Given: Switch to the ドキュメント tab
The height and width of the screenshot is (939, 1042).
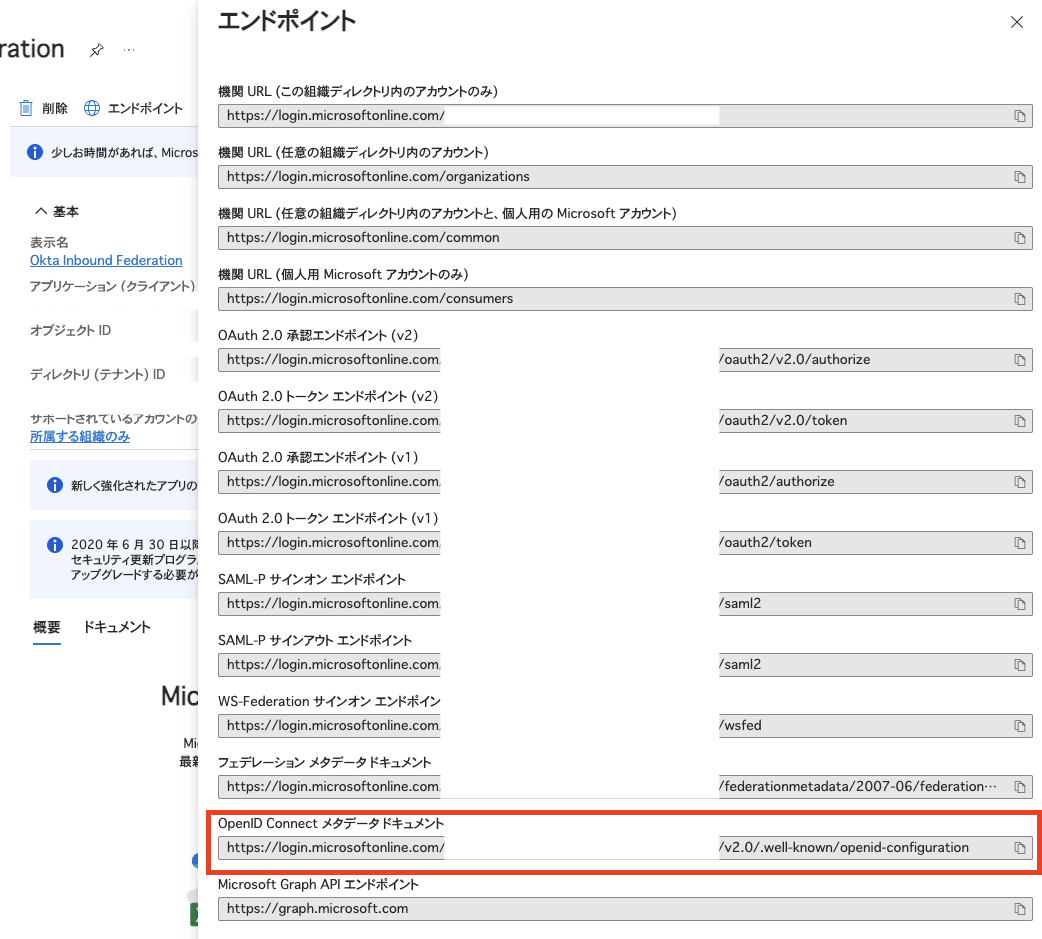Looking at the screenshot, I should pyautogui.click(x=117, y=627).
